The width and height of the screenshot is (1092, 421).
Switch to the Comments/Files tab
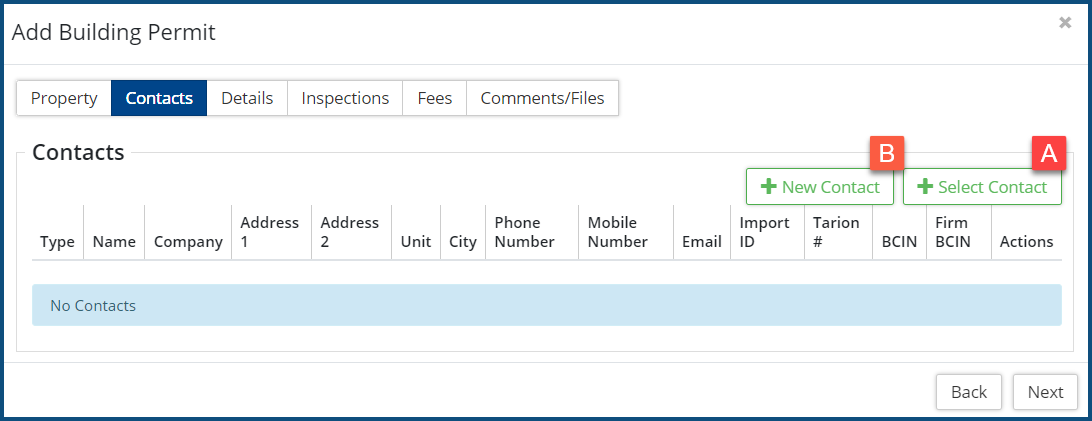pyautogui.click(x=542, y=98)
